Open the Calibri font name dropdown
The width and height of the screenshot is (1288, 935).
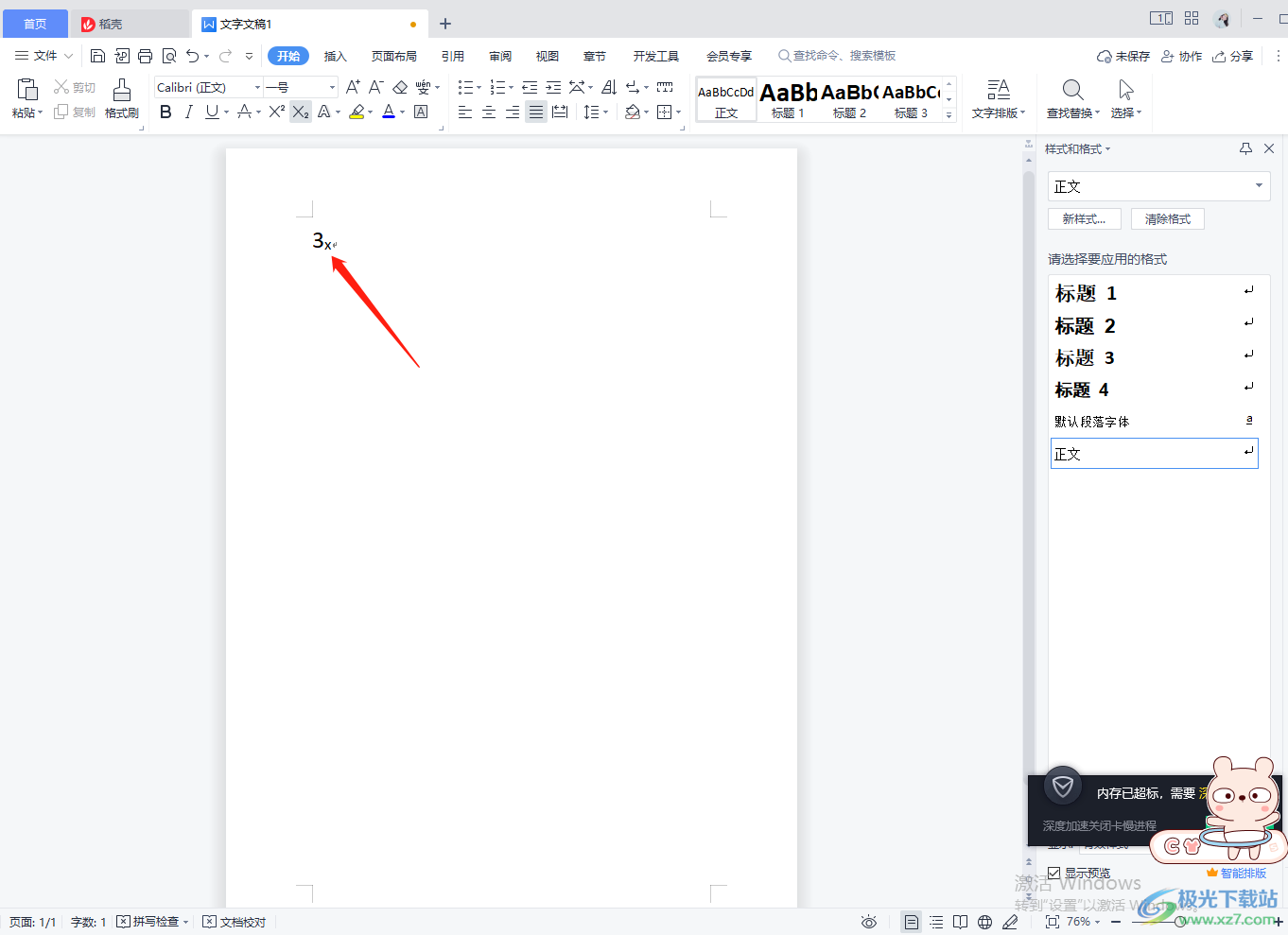[x=257, y=87]
